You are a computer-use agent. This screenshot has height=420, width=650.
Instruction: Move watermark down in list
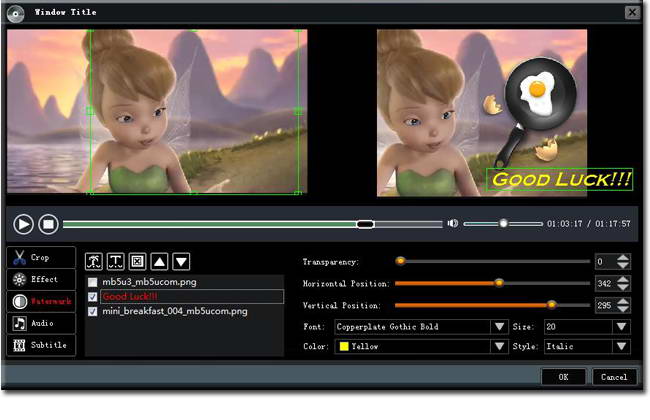click(182, 262)
